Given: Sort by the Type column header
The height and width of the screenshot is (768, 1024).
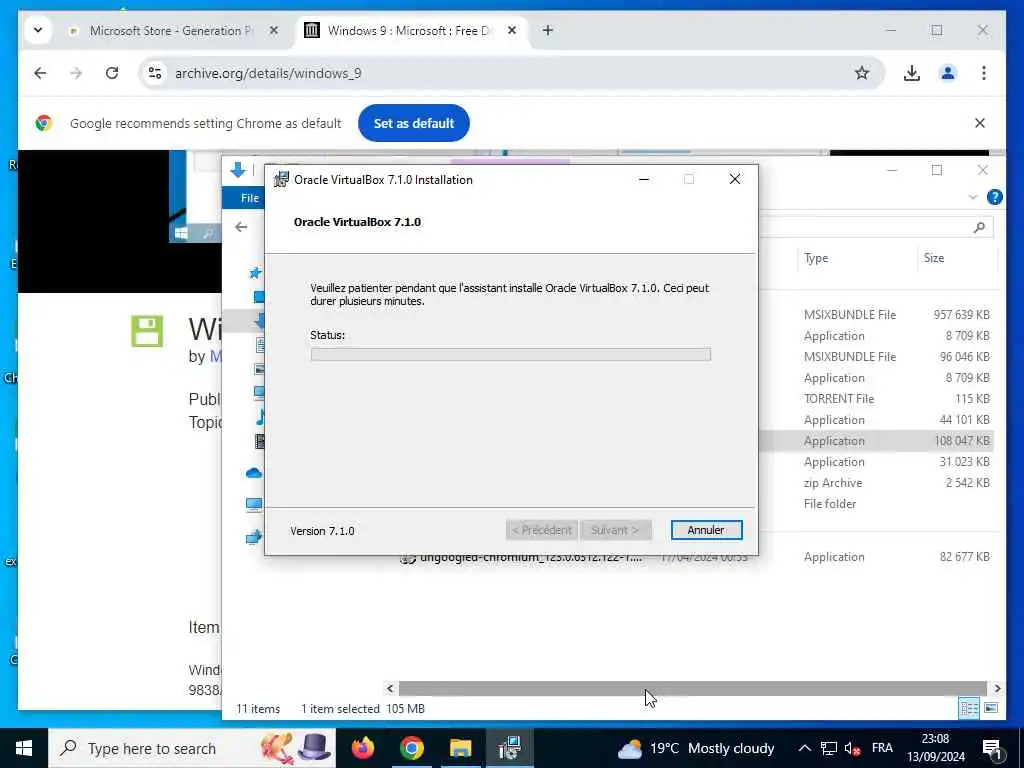Looking at the screenshot, I should click(x=816, y=258).
